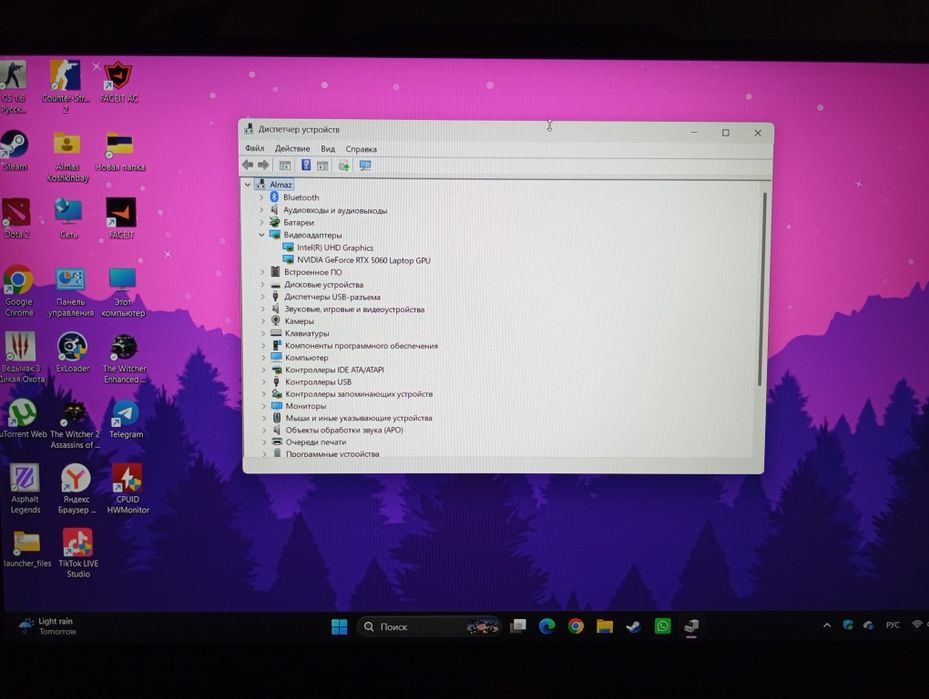929x699 pixels.
Task: Select the Панель управления desktop icon
Action: pos(71,292)
